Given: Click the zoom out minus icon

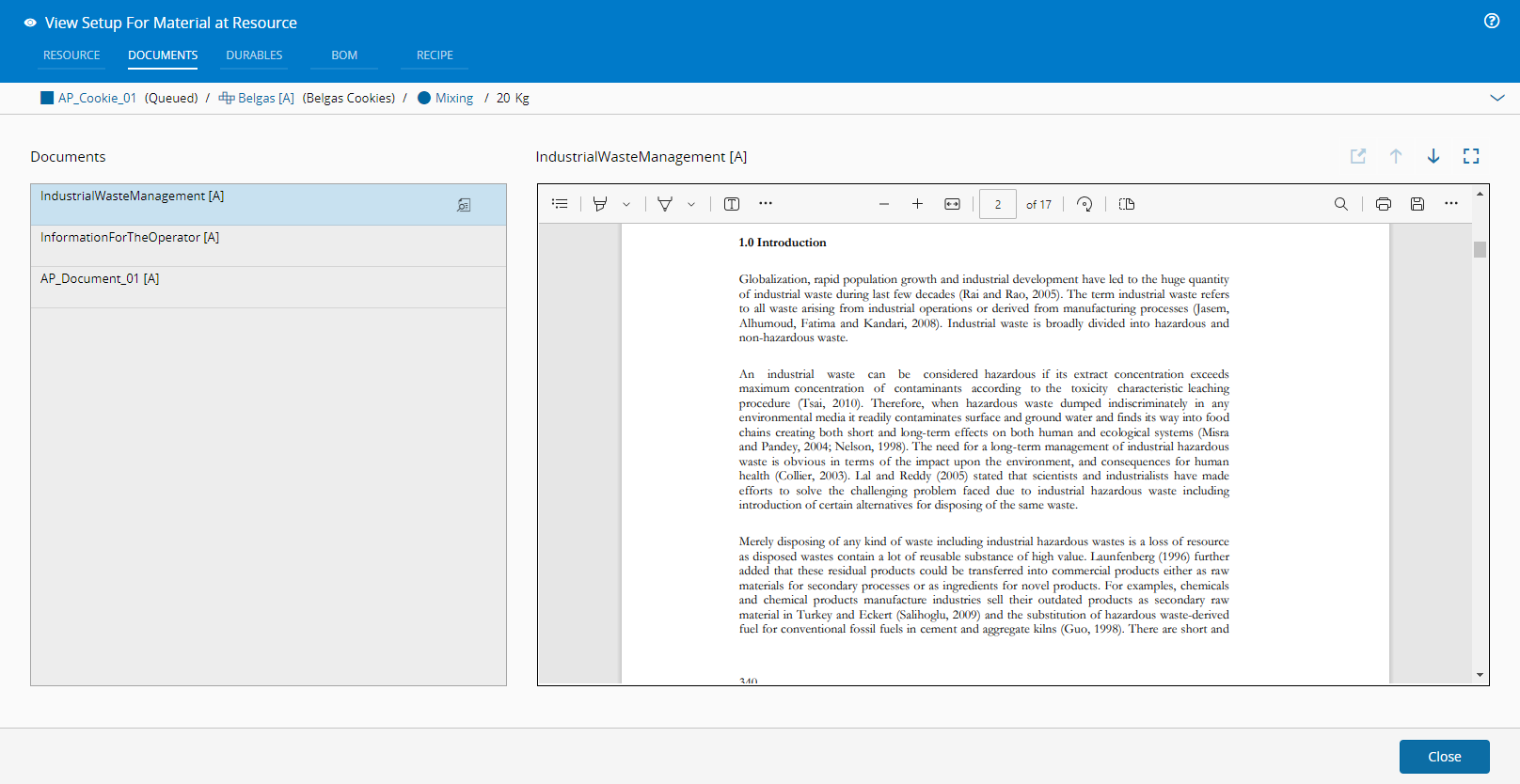Looking at the screenshot, I should [884, 204].
